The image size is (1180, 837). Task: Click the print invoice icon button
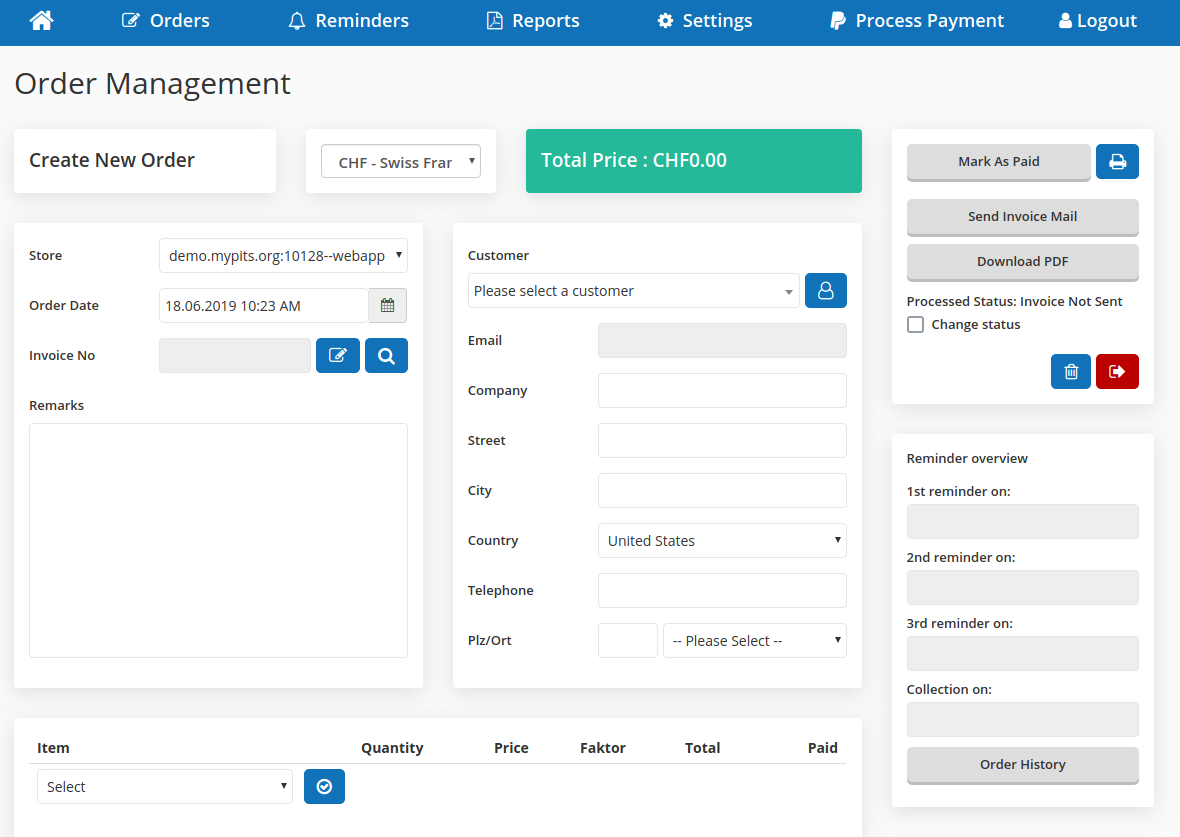click(x=1117, y=162)
